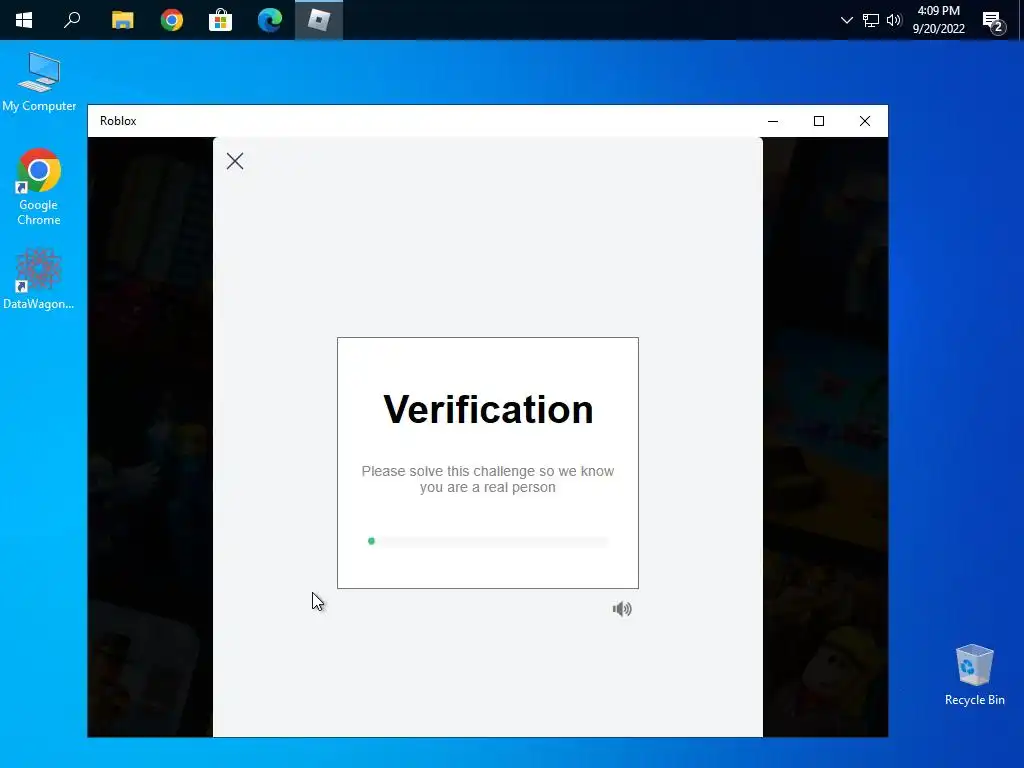
Task: Open taskbar search magnifier
Action: (72, 20)
